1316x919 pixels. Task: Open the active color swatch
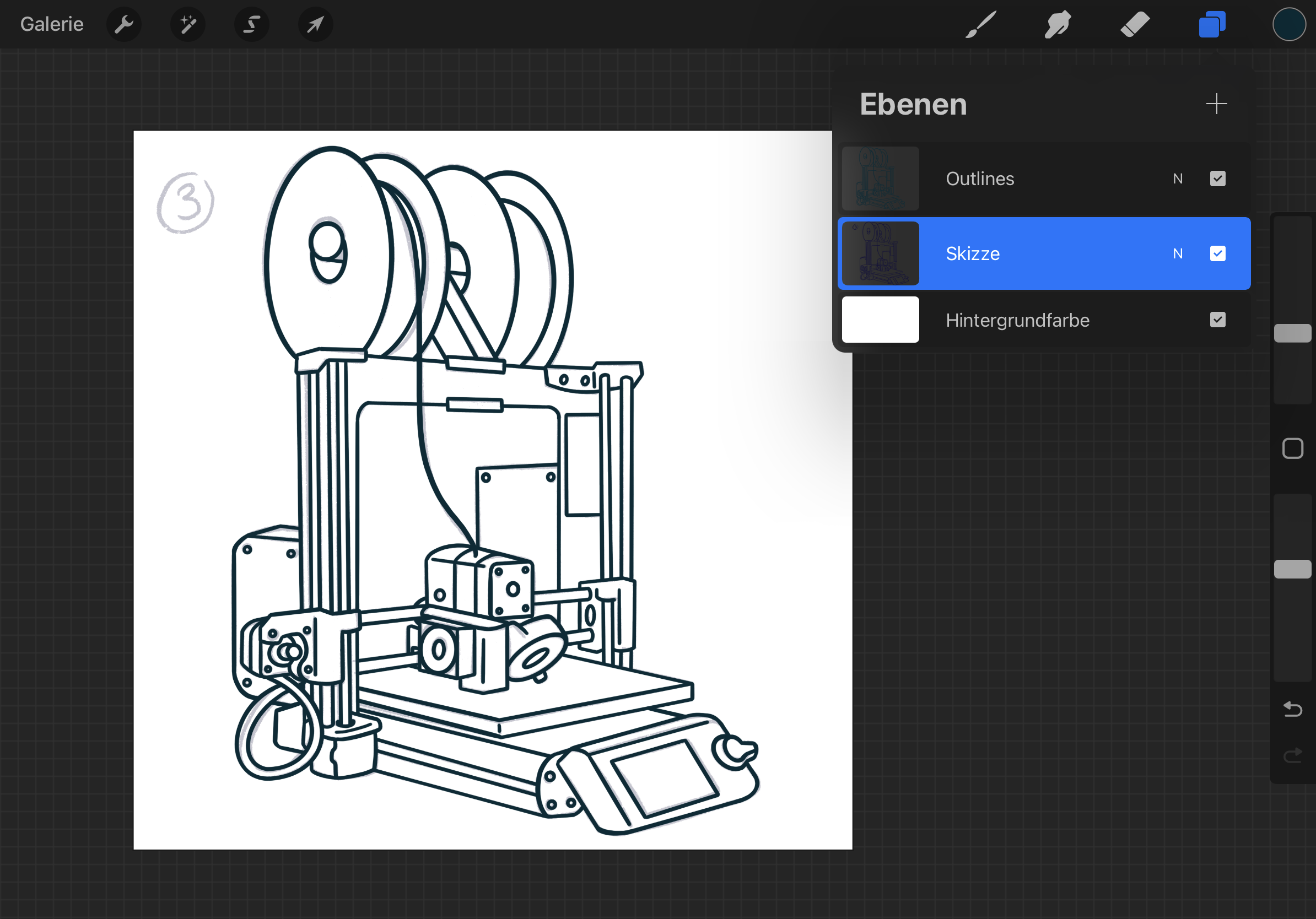click(x=1288, y=25)
